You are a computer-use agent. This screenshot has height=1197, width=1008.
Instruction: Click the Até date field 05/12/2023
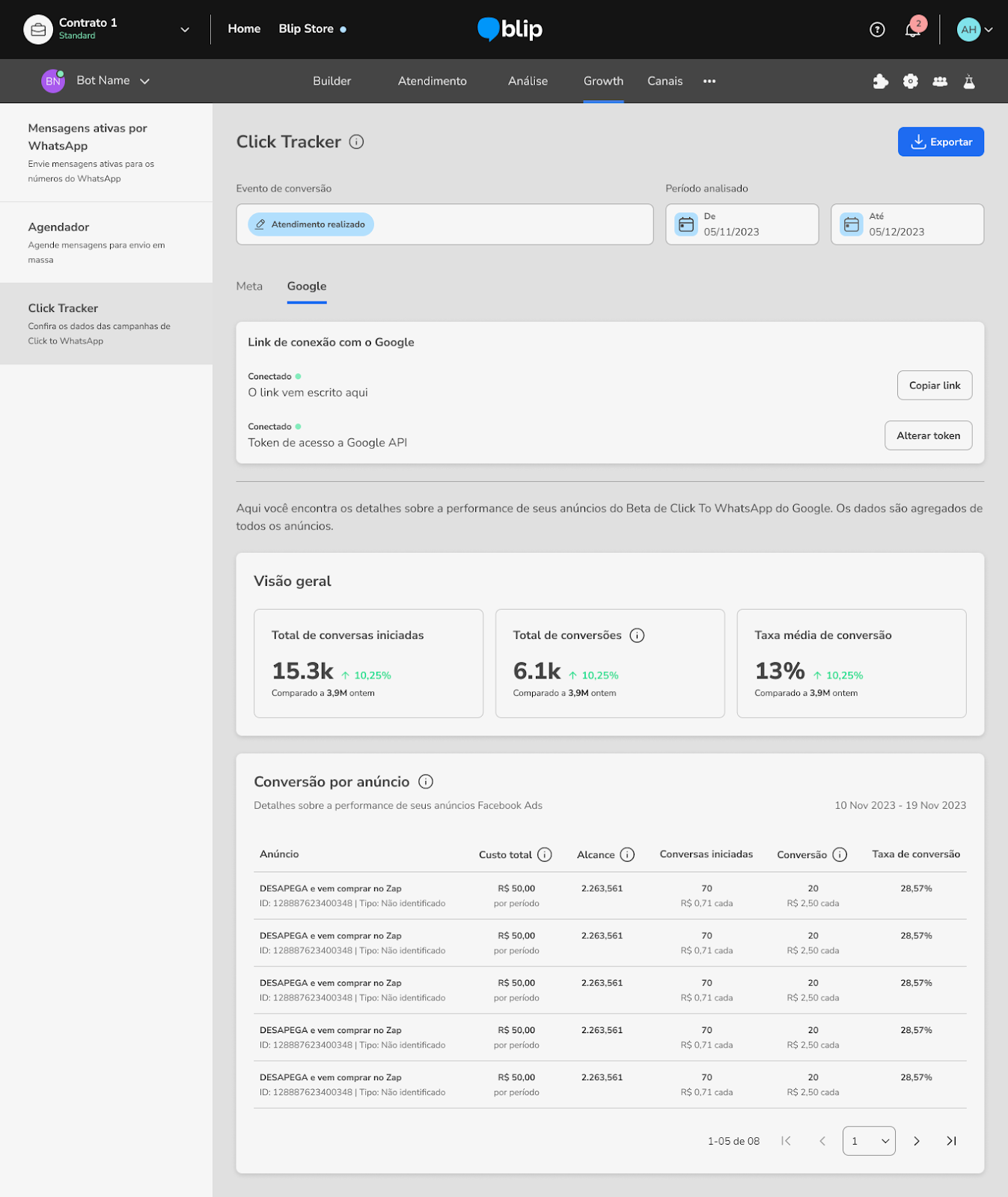(x=907, y=224)
